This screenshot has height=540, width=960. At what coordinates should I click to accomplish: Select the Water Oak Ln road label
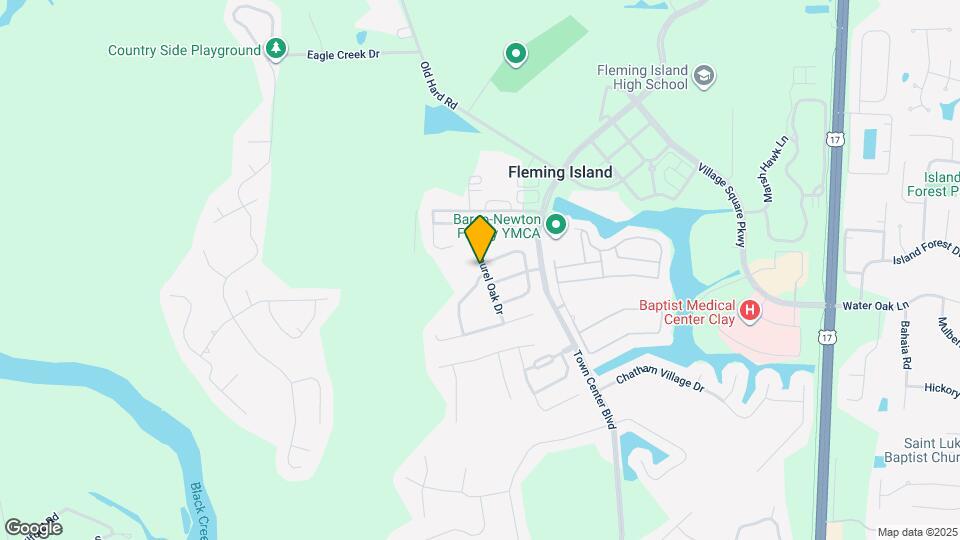(x=876, y=306)
